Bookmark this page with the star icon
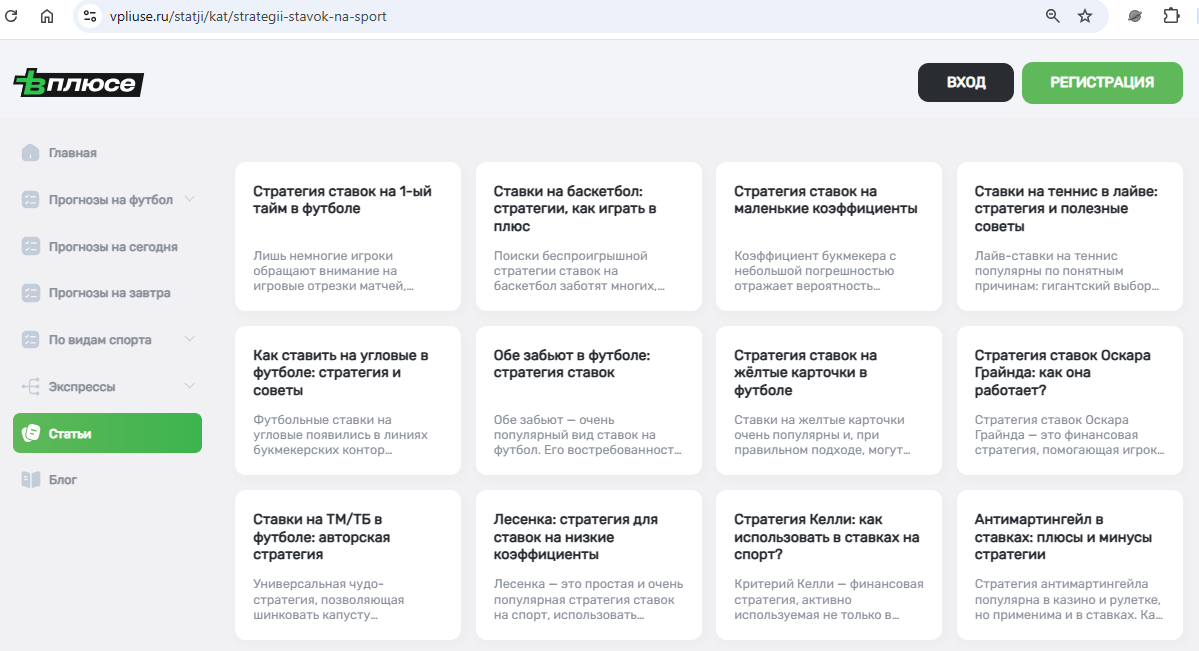 coord(1085,16)
